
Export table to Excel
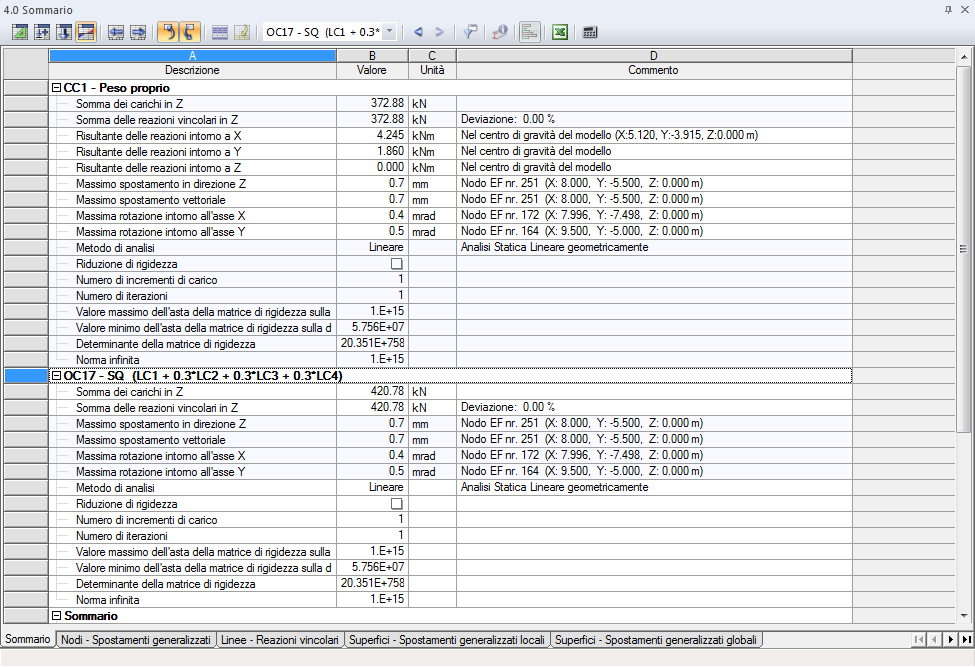pyautogui.click(x=560, y=32)
